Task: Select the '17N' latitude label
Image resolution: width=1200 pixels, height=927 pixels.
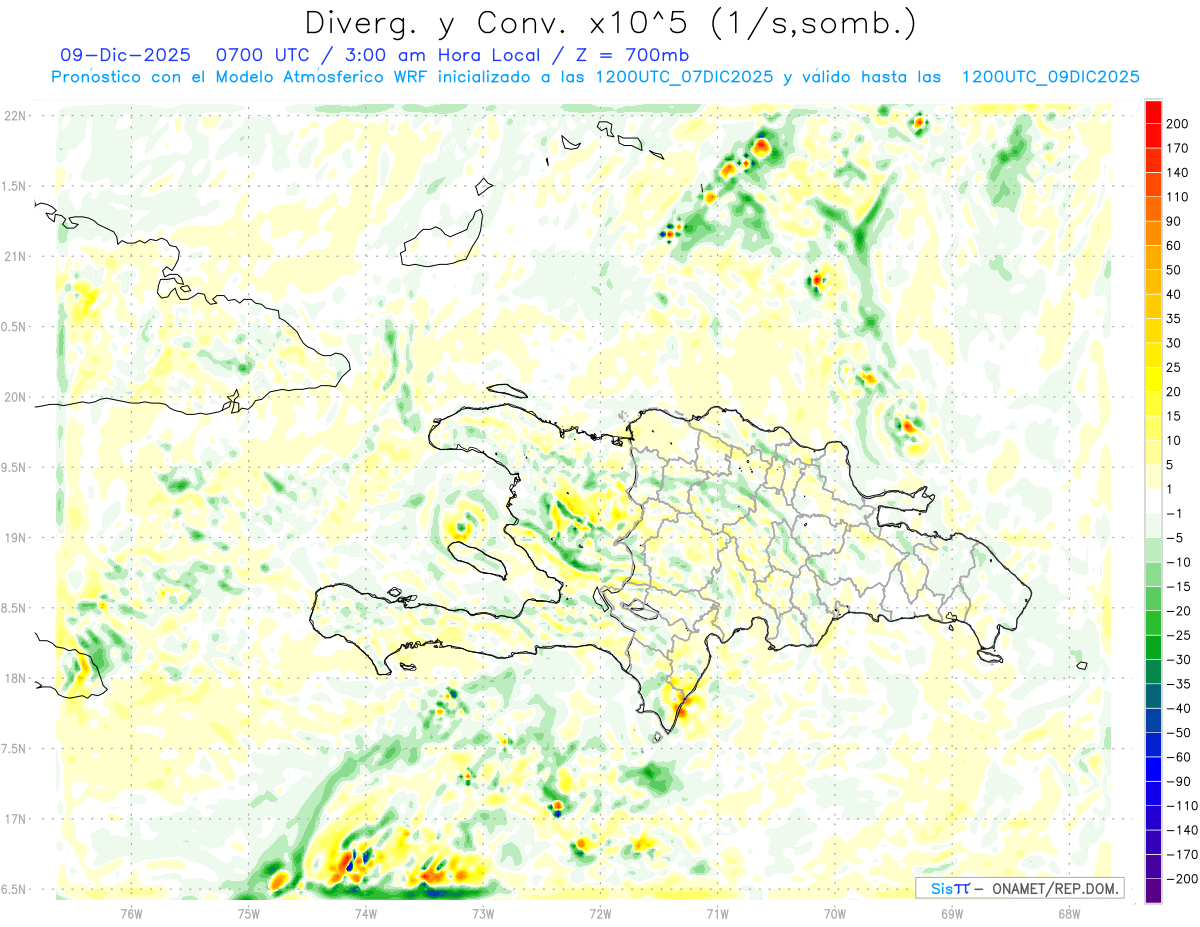Action: click(x=15, y=819)
